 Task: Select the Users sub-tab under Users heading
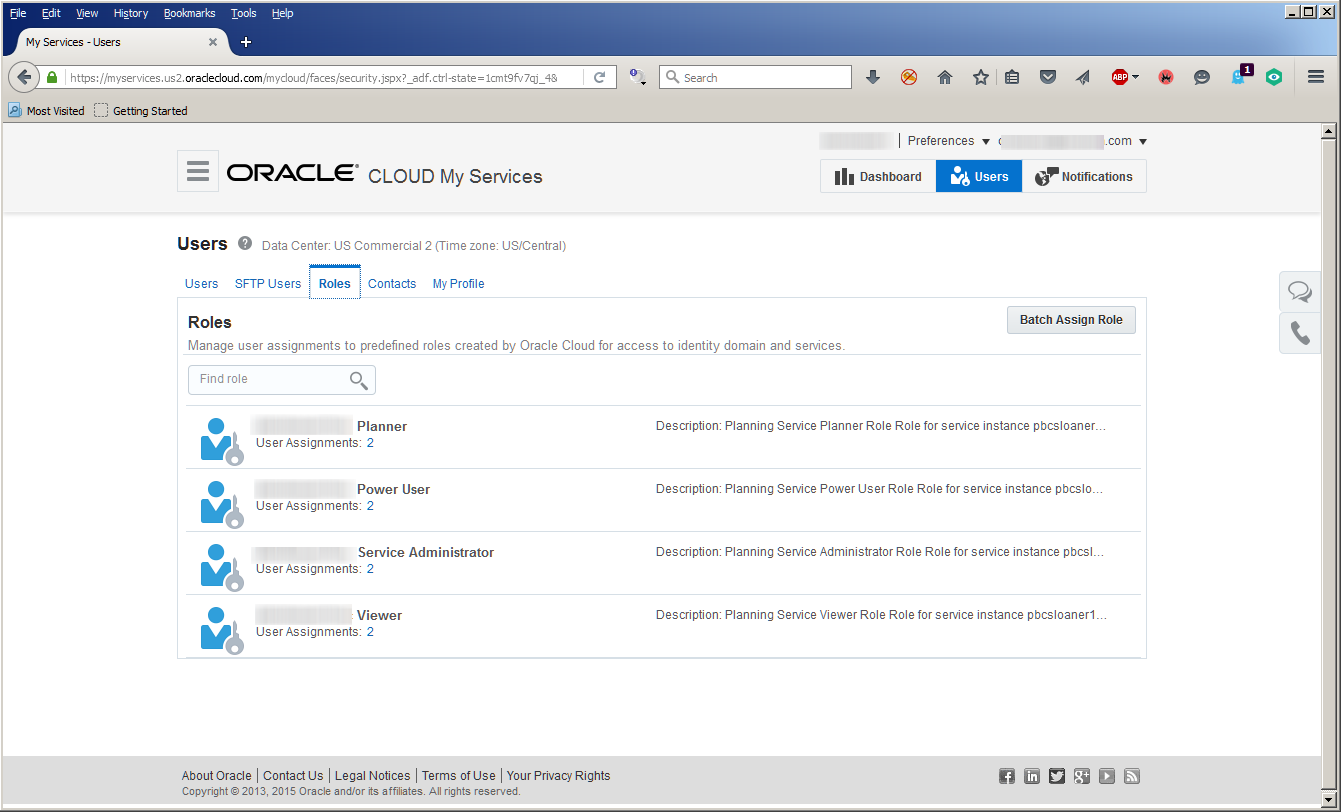201,284
